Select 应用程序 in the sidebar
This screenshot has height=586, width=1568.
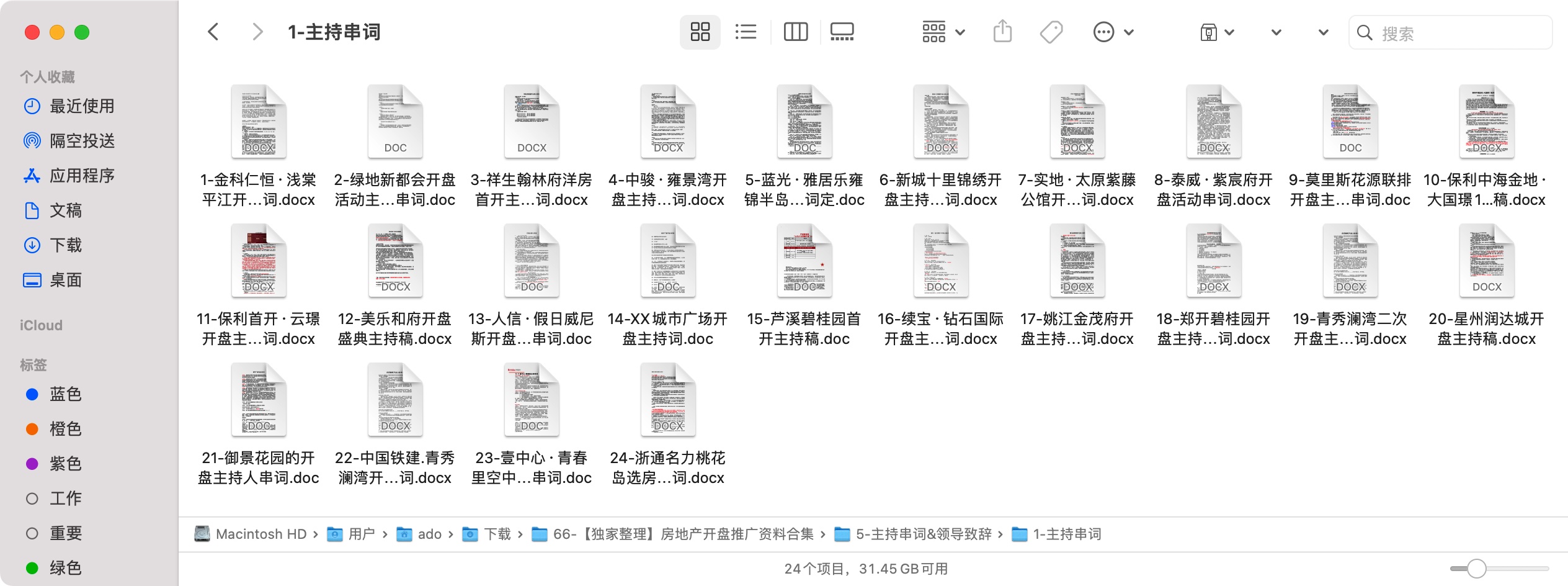[x=82, y=176]
